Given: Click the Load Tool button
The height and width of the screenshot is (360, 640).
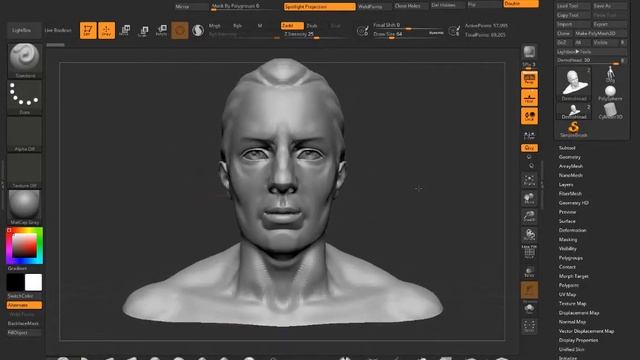Looking at the screenshot, I should pos(573,6).
